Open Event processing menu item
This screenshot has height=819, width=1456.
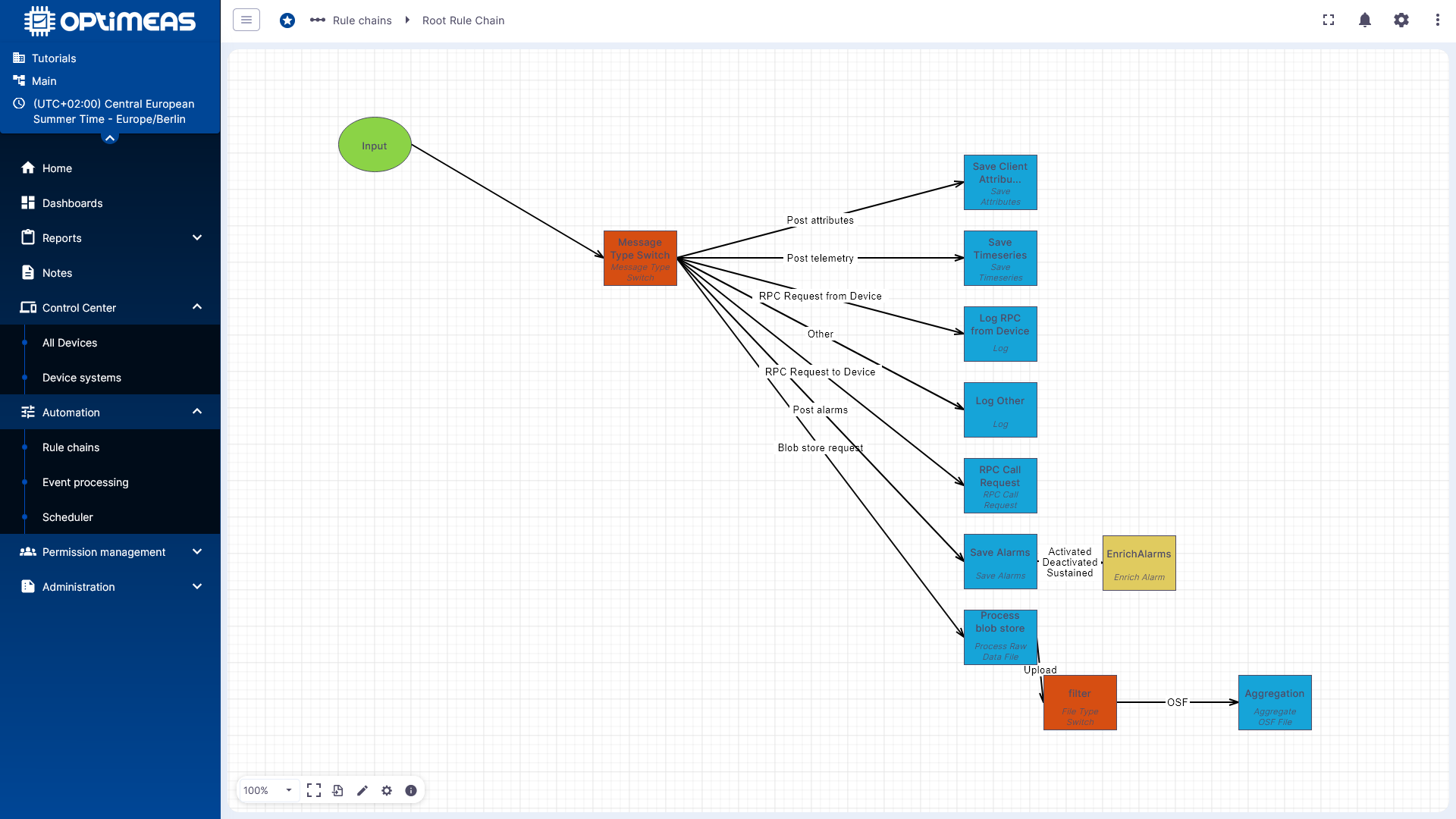tap(110, 482)
